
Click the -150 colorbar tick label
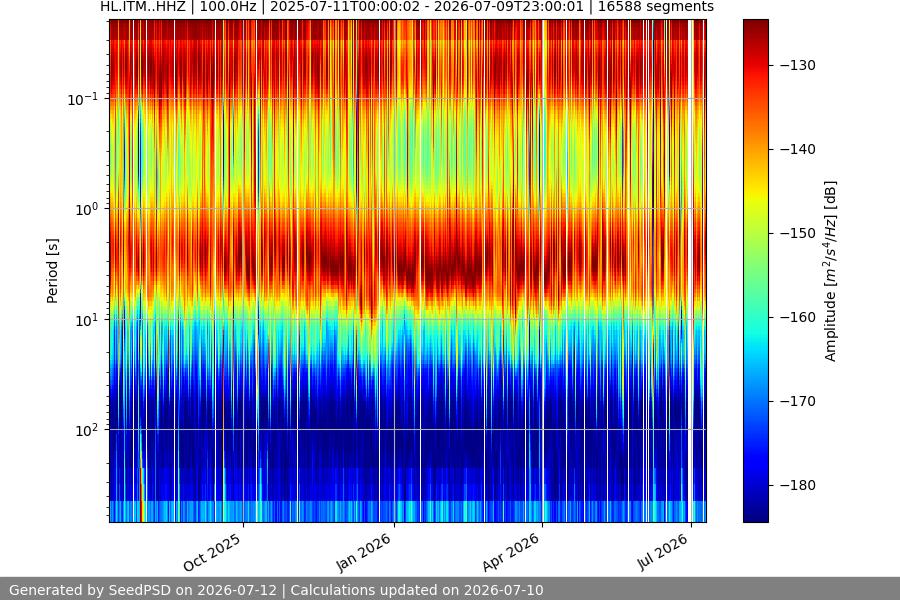click(x=798, y=233)
